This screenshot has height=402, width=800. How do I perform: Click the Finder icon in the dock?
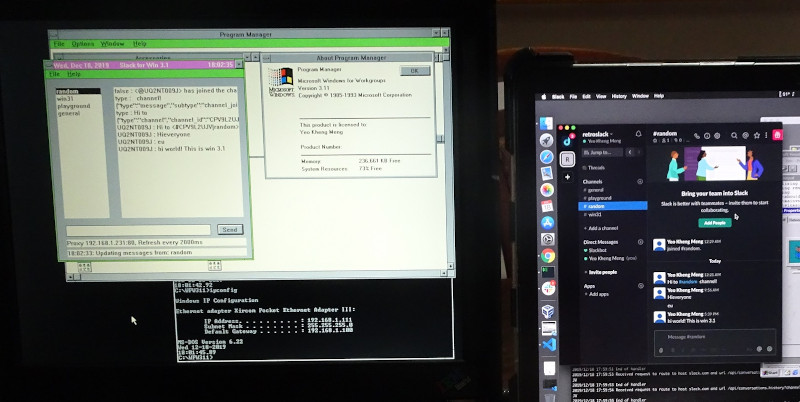click(x=547, y=124)
